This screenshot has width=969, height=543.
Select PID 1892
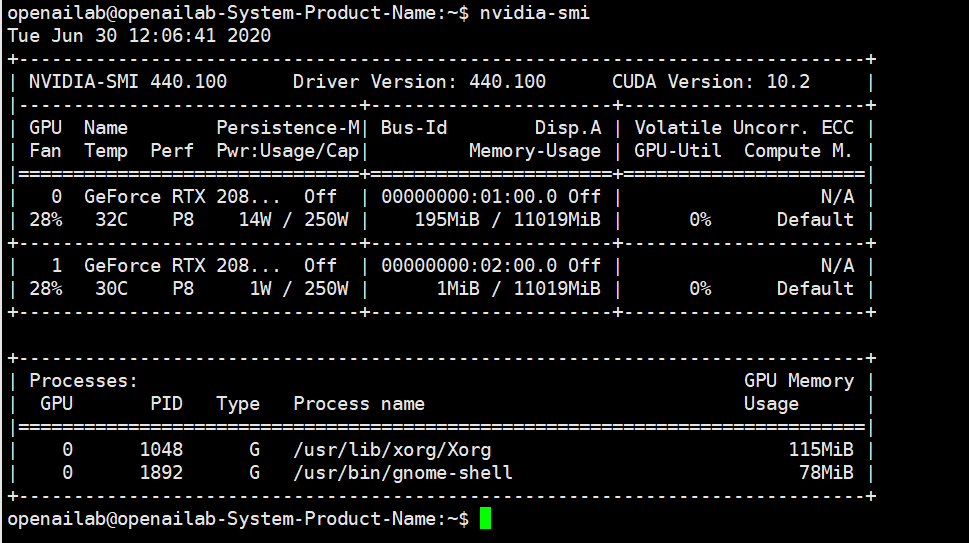[161, 473]
